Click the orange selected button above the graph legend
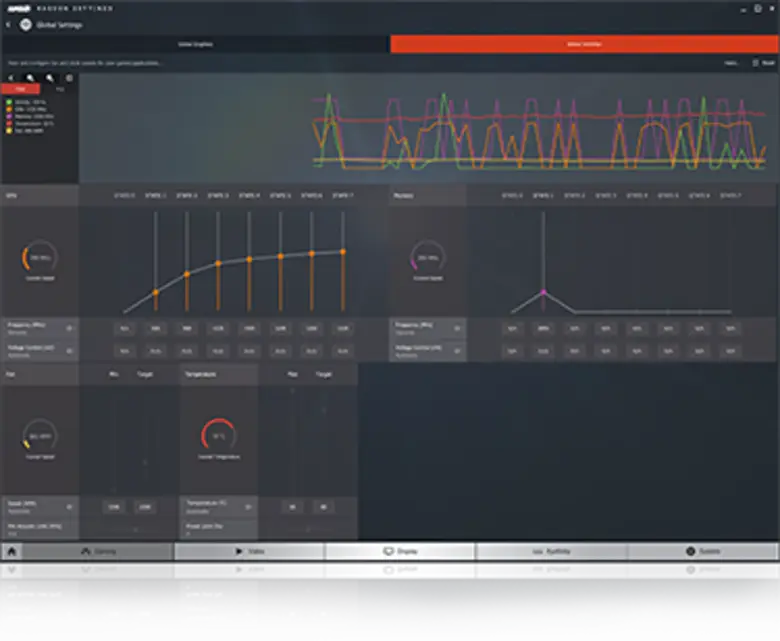The image size is (780, 641). coord(20,89)
